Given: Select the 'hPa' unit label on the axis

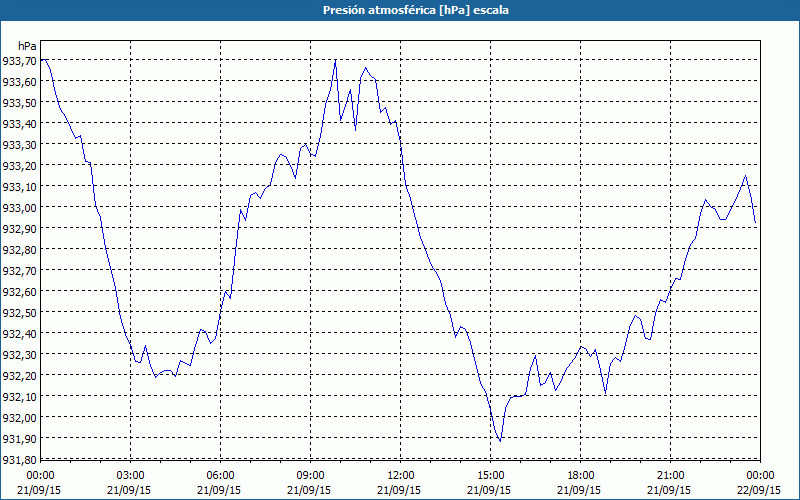Looking at the screenshot, I should [28, 46].
